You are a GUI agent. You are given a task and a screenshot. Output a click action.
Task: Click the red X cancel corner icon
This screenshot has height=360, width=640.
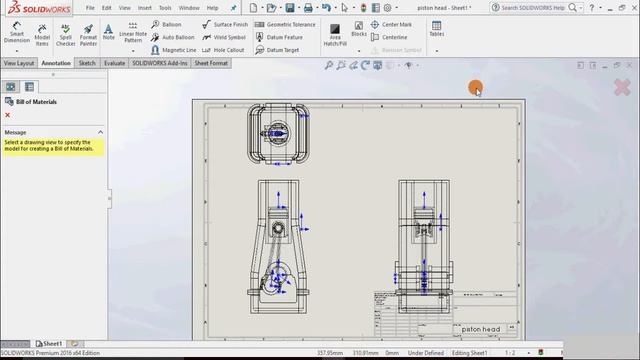tap(622, 87)
